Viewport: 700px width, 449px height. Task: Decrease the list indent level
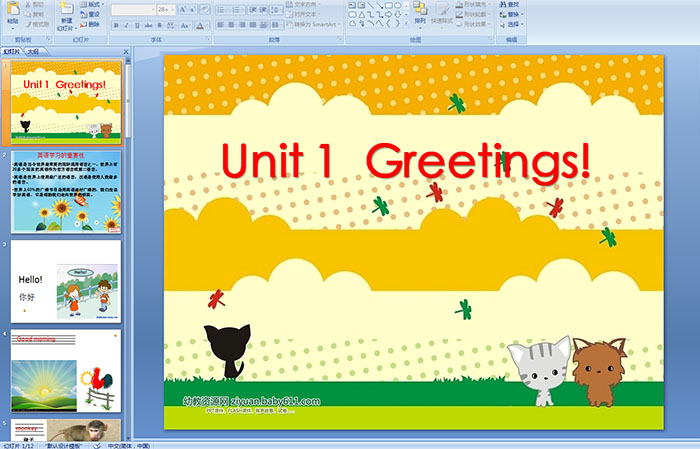point(253,9)
